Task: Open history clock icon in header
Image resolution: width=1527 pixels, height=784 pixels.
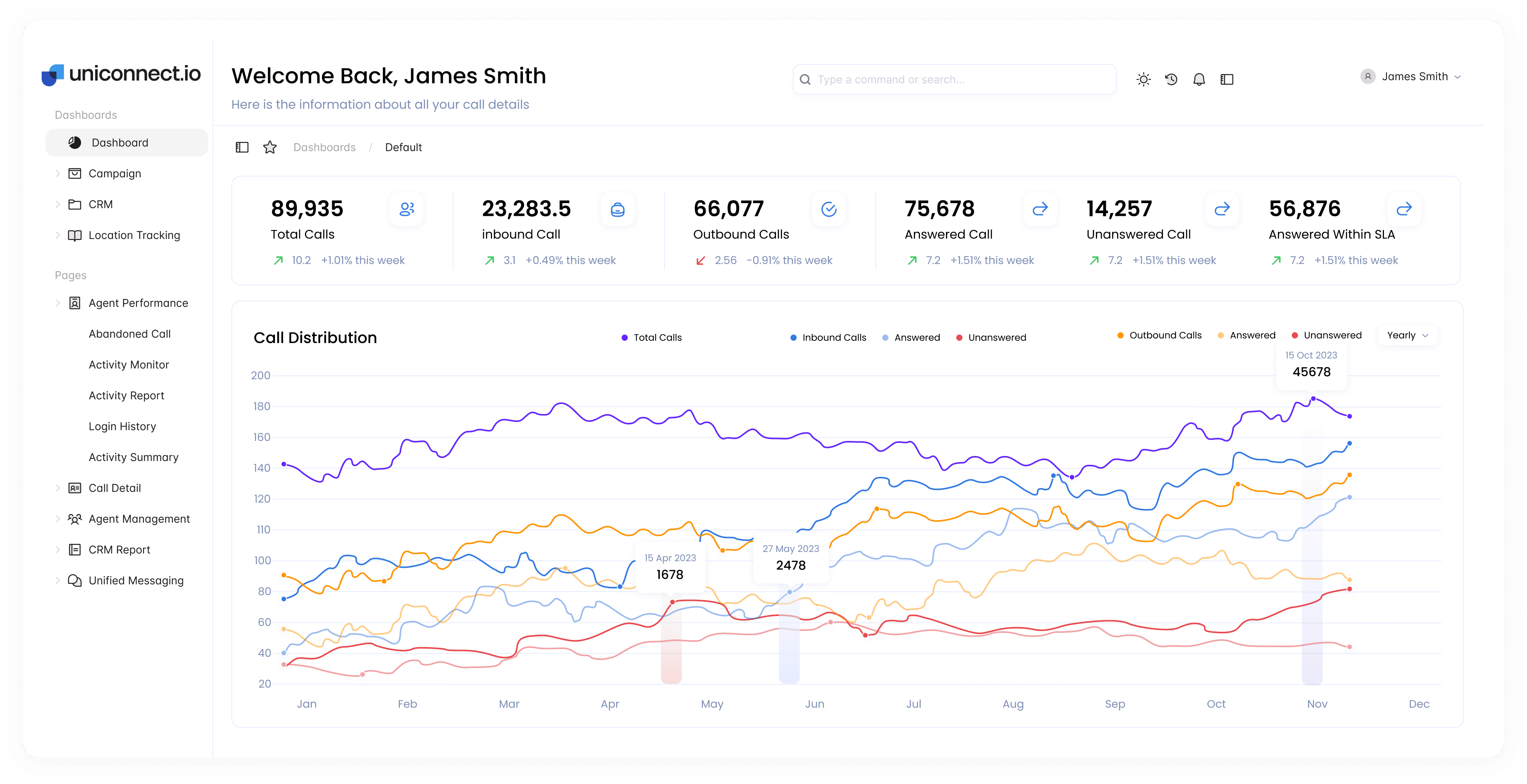Action: [x=1171, y=79]
